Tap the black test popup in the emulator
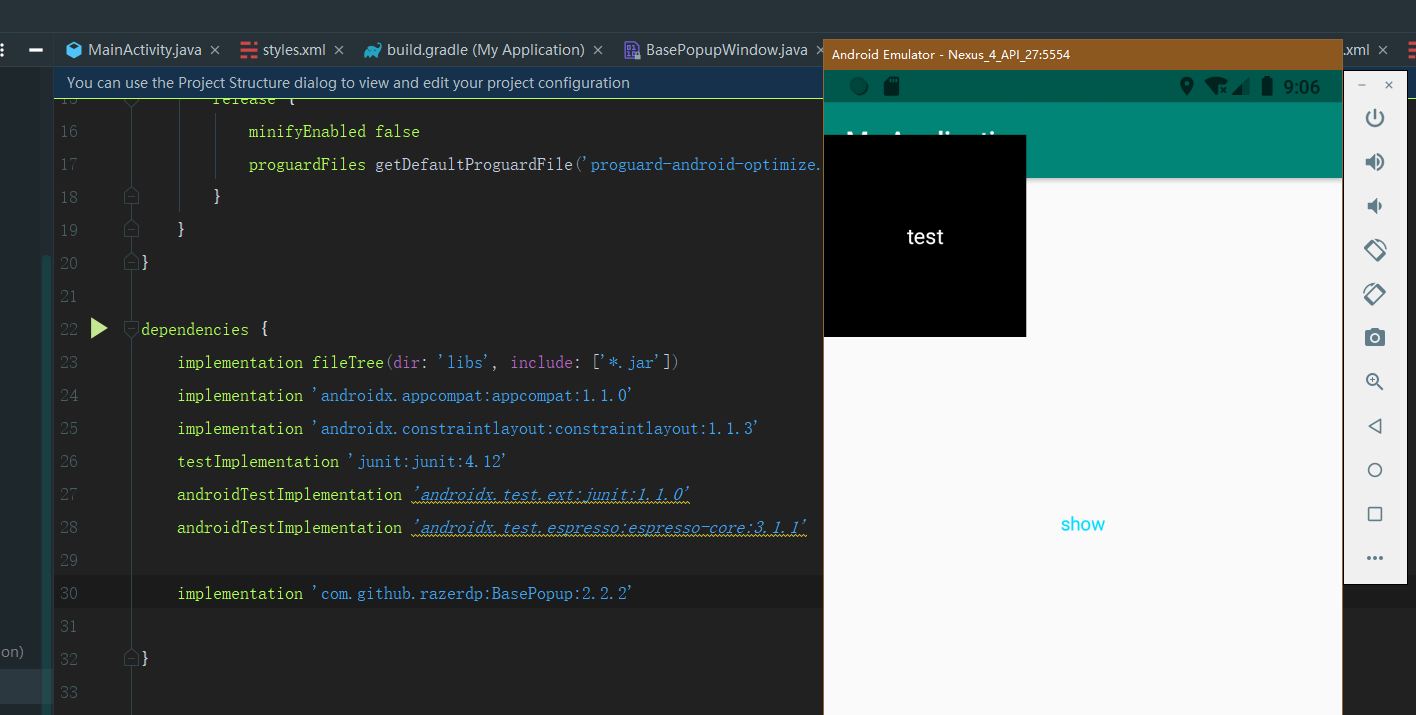1416x715 pixels. coord(924,236)
